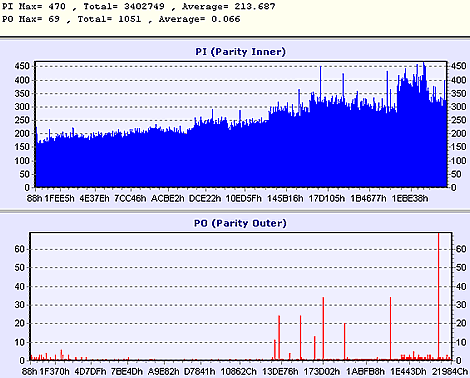
Task: Click the 450 value on PI left axis
Action: tap(22, 66)
